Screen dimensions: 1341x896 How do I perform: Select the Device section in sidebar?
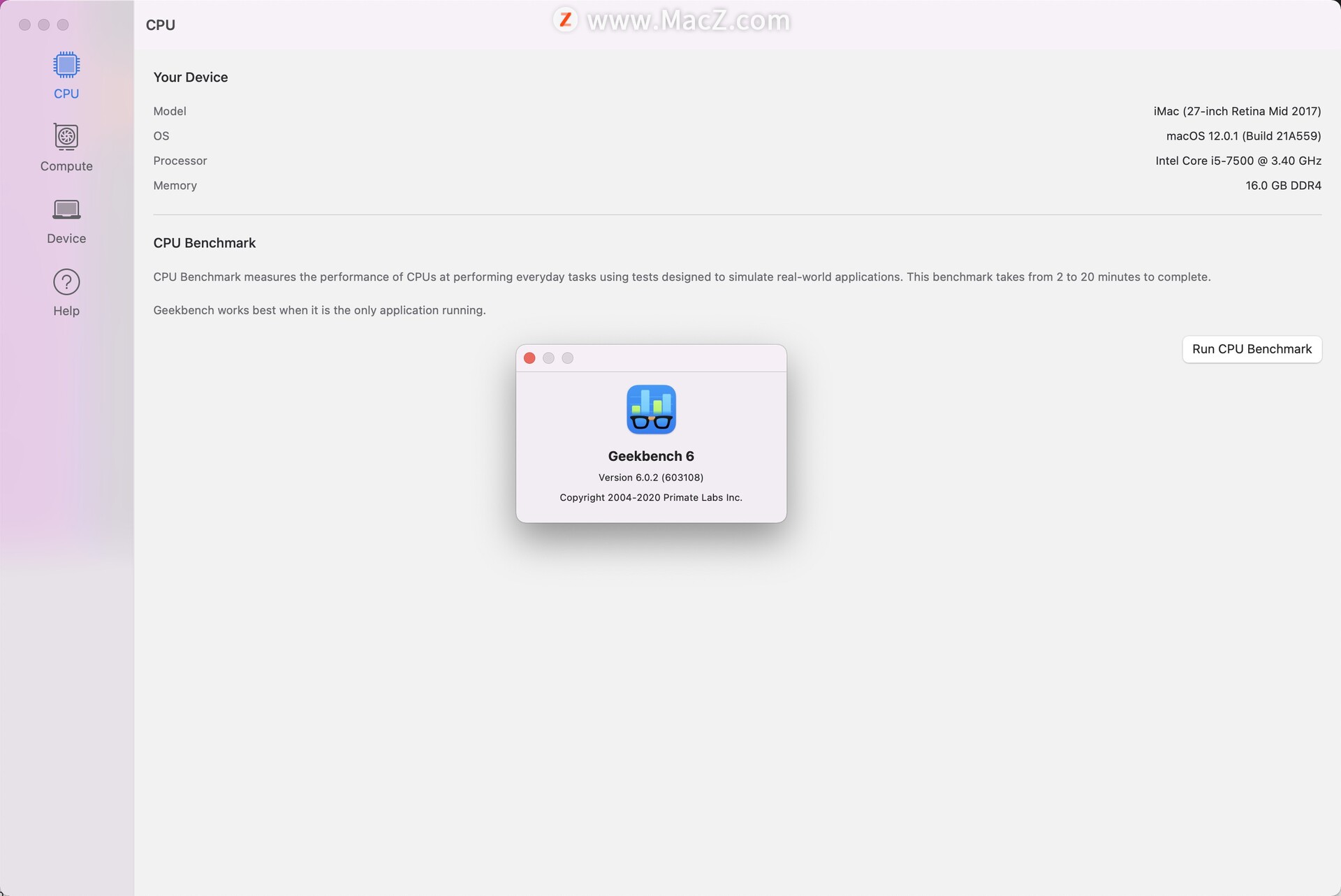click(66, 220)
